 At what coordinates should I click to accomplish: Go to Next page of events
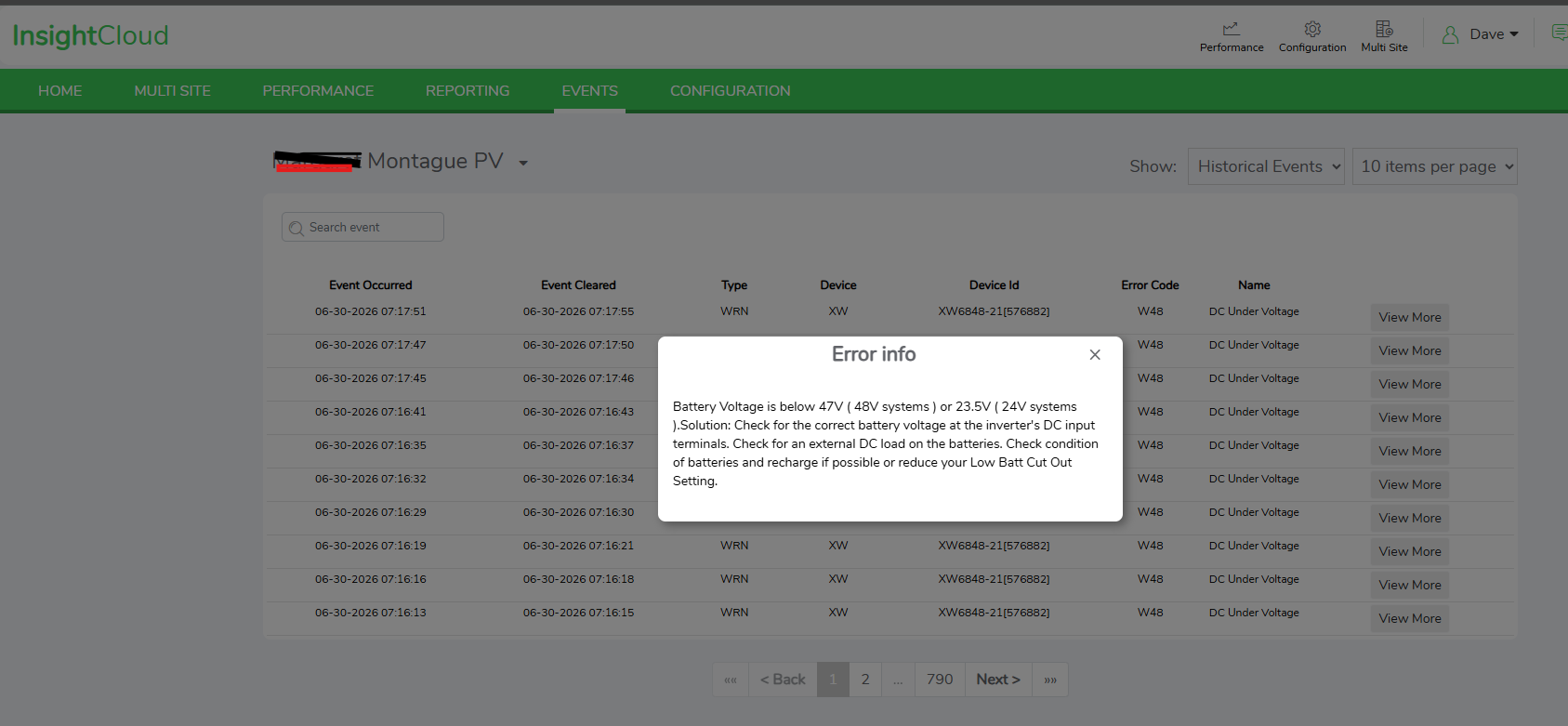[x=998, y=680]
